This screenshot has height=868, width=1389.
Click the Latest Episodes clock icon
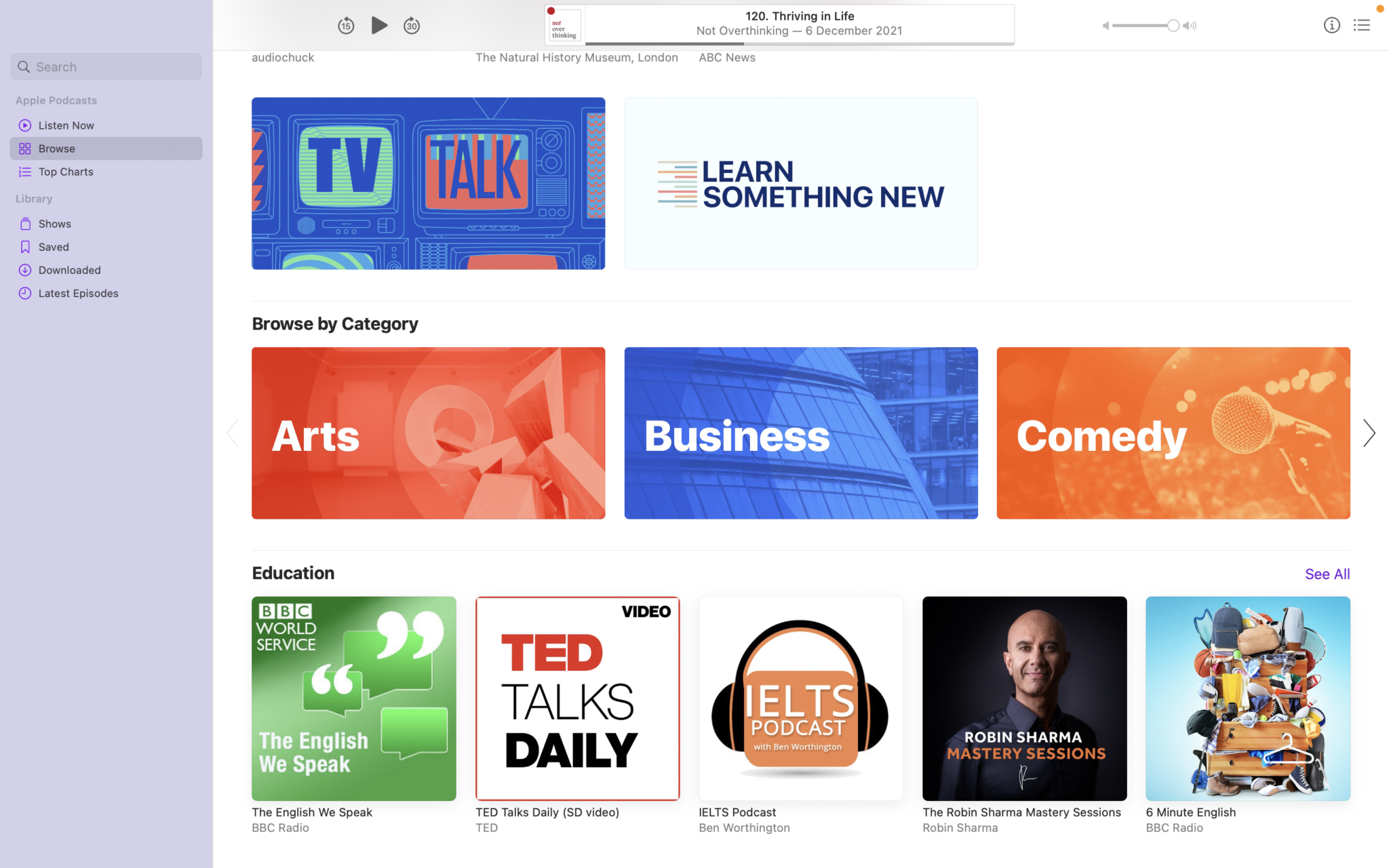[25, 293]
